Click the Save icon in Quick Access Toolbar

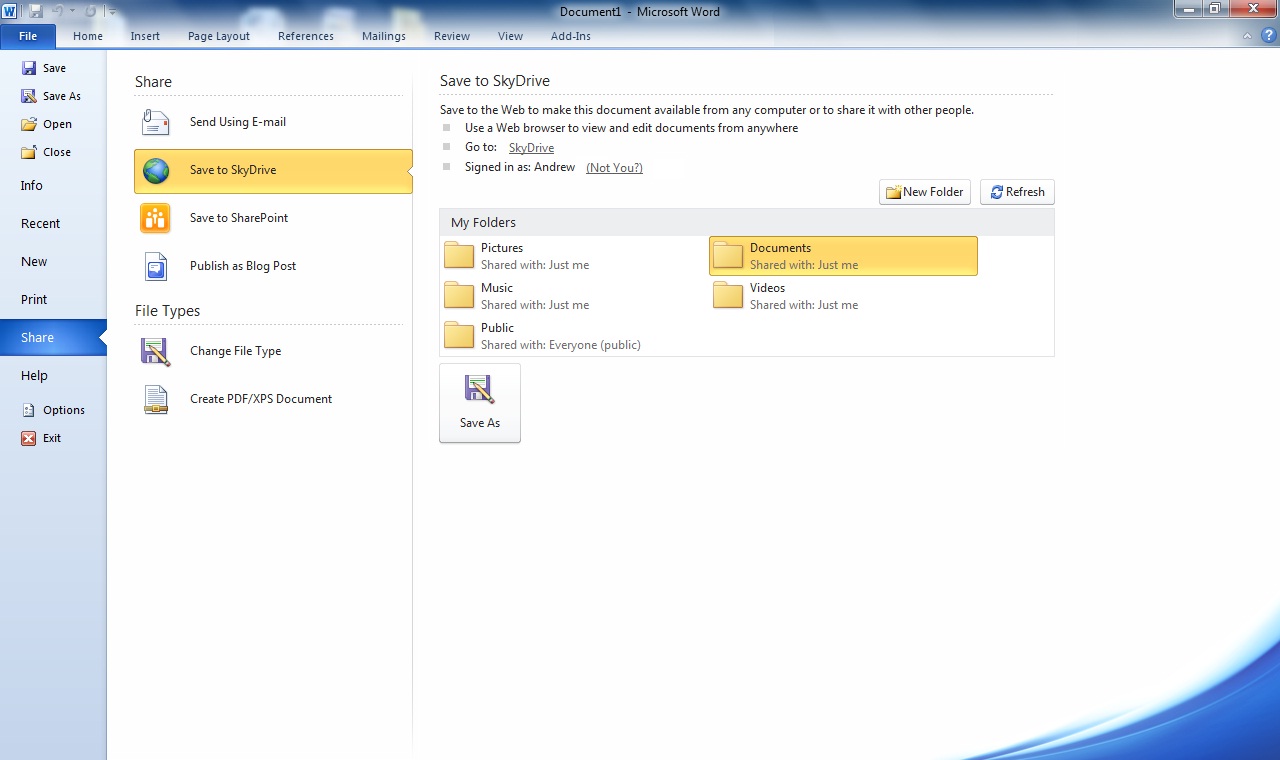[x=36, y=11]
